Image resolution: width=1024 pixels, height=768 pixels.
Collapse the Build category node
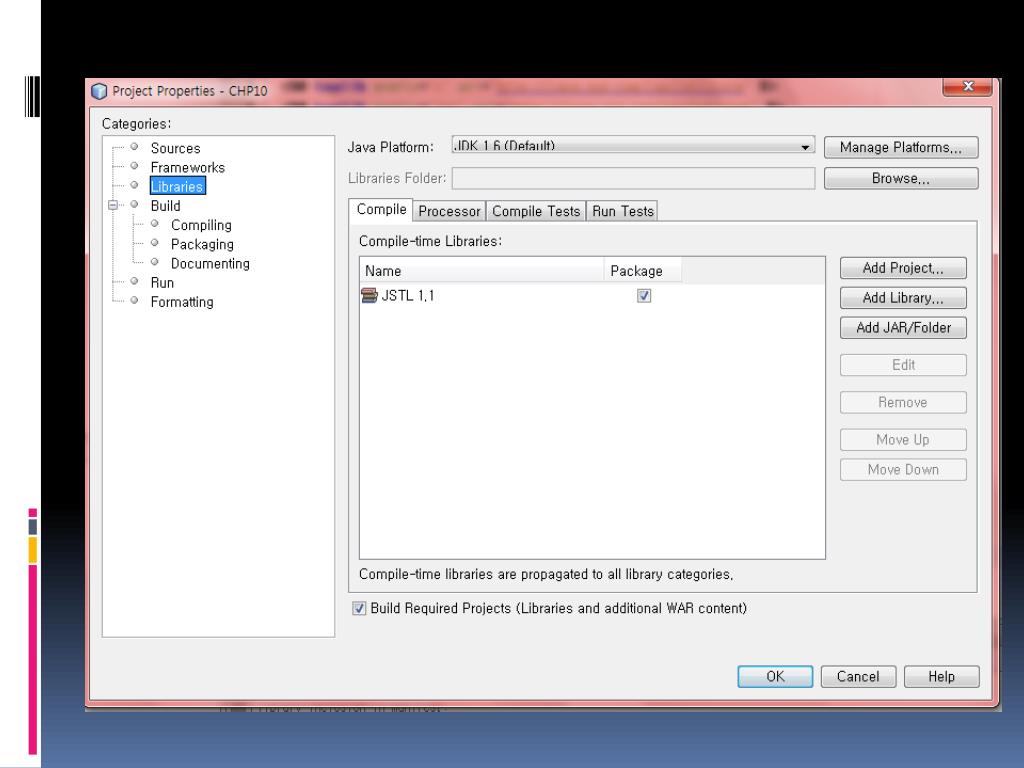[112, 205]
